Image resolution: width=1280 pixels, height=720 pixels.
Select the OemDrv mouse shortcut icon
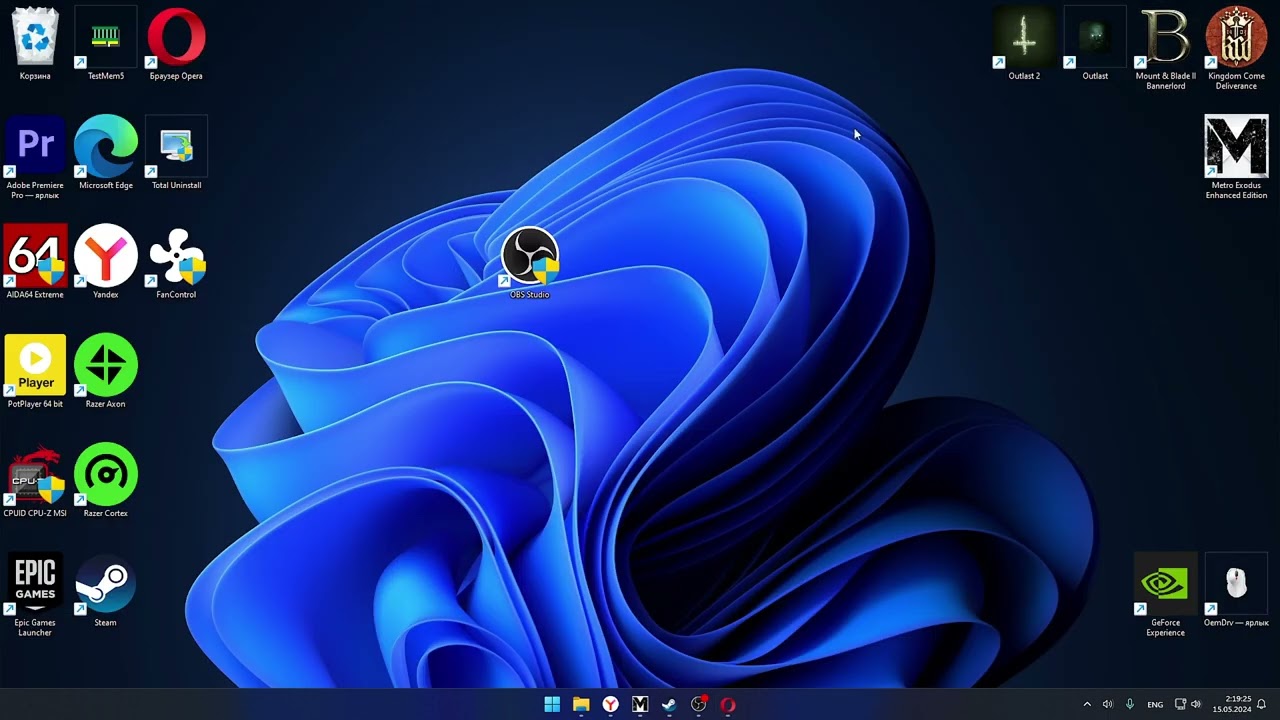tap(1236, 590)
